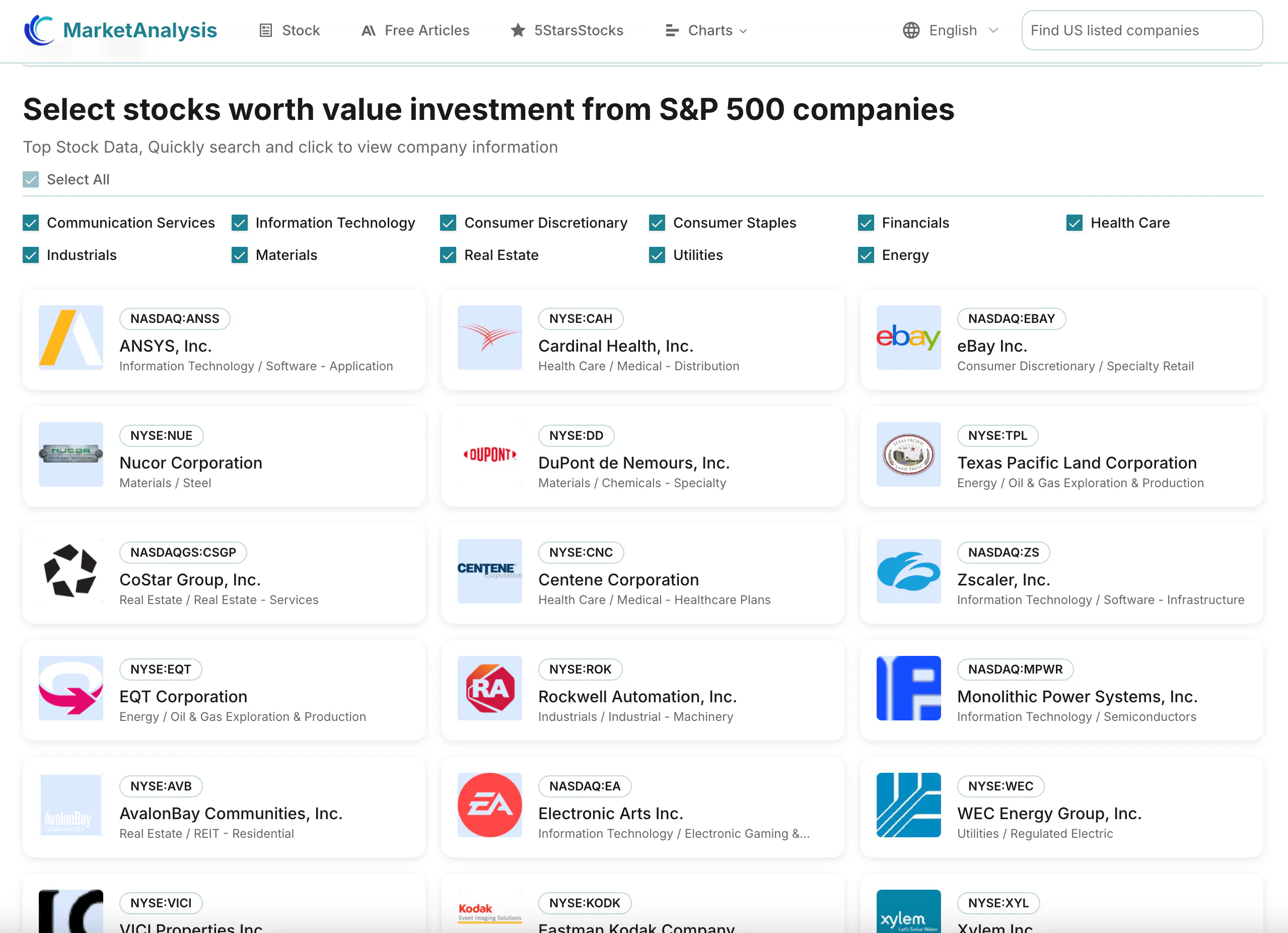Open the DuPont logo thumbnail
The width and height of the screenshot is (1288, 933).
(x=490, y=454)
